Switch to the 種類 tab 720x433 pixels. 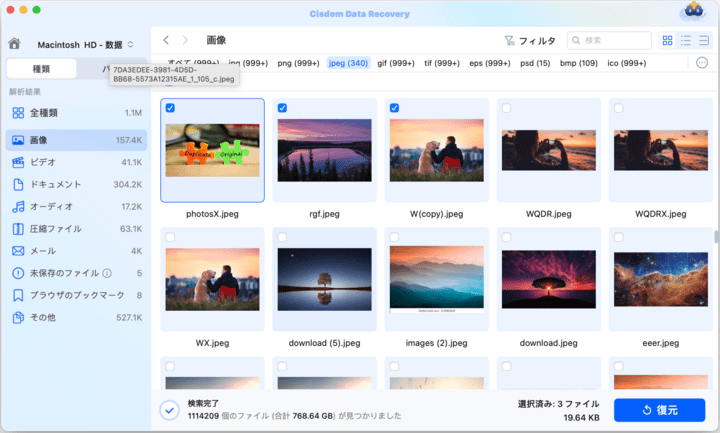coord(41,69)
